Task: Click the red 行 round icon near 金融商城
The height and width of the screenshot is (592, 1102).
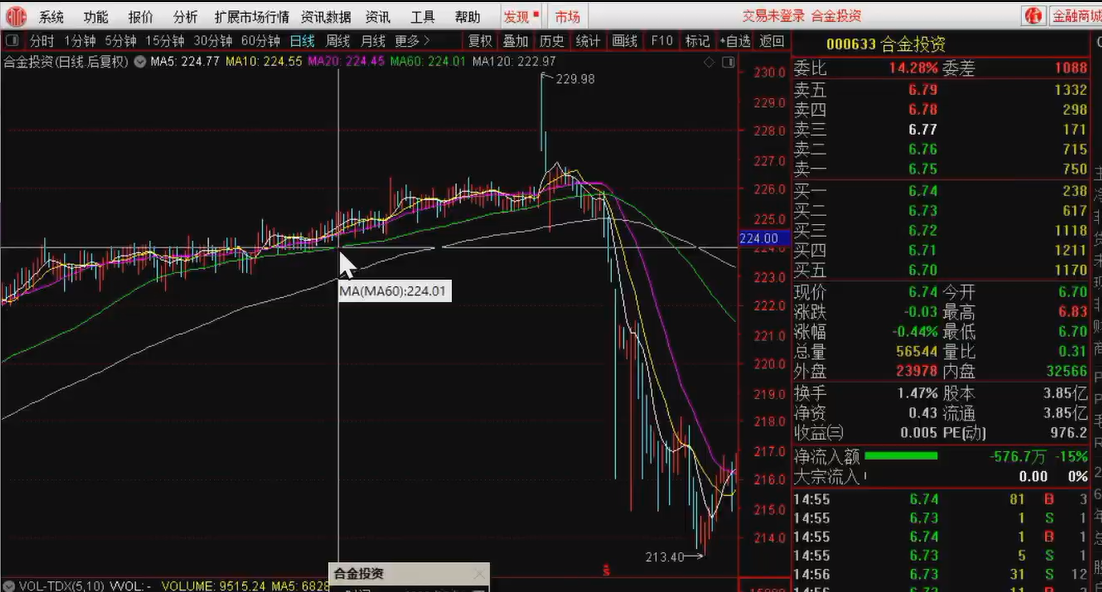Action: coord(1033,16)
